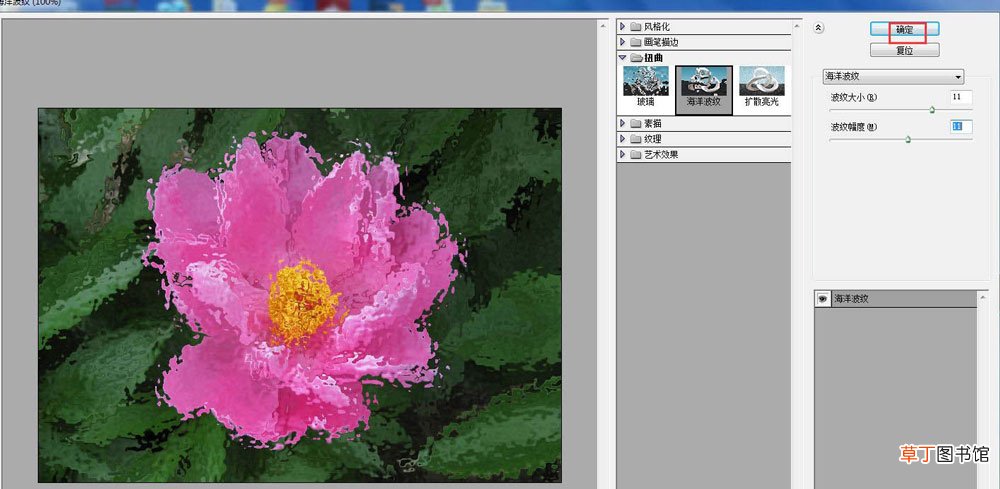This screenshot has height=489, width=1000.
Task: Click the 素描 folder icon
Action: pyautogui.click(x=635, y=123)
